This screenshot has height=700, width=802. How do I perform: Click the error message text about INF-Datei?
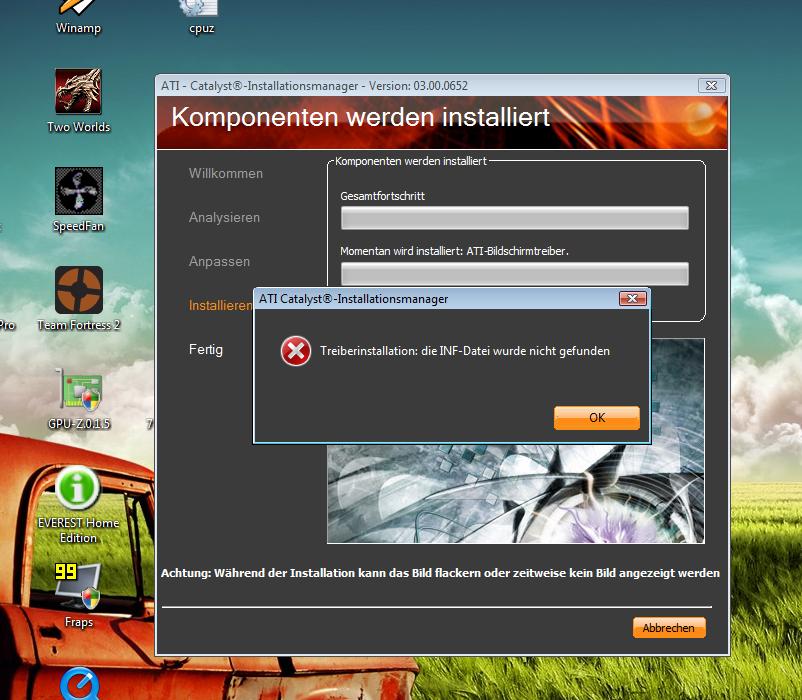[x=464, y=351]
